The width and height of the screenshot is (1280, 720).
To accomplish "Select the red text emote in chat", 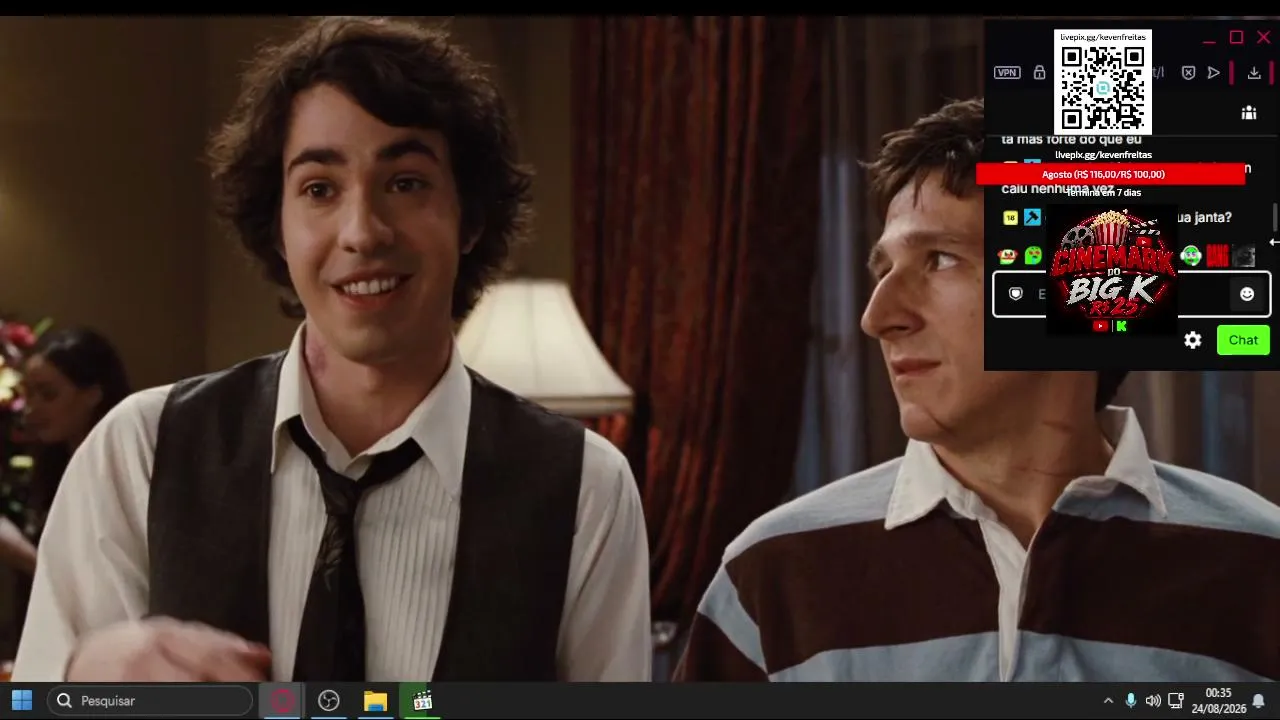I will [x=1217, y=256].
